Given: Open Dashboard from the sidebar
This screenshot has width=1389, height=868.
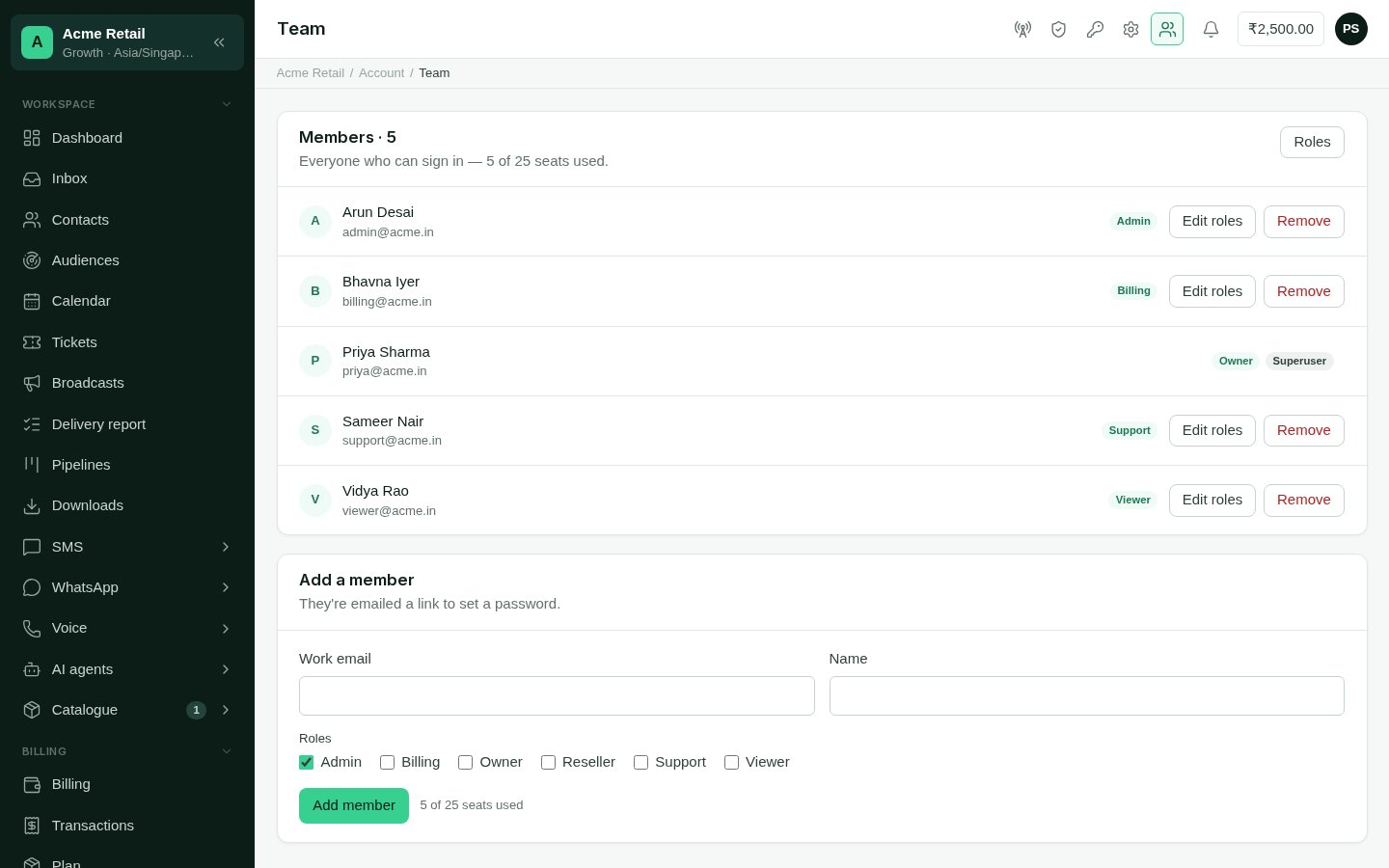Looking at the screenshot, I should [x=127, y=138].
